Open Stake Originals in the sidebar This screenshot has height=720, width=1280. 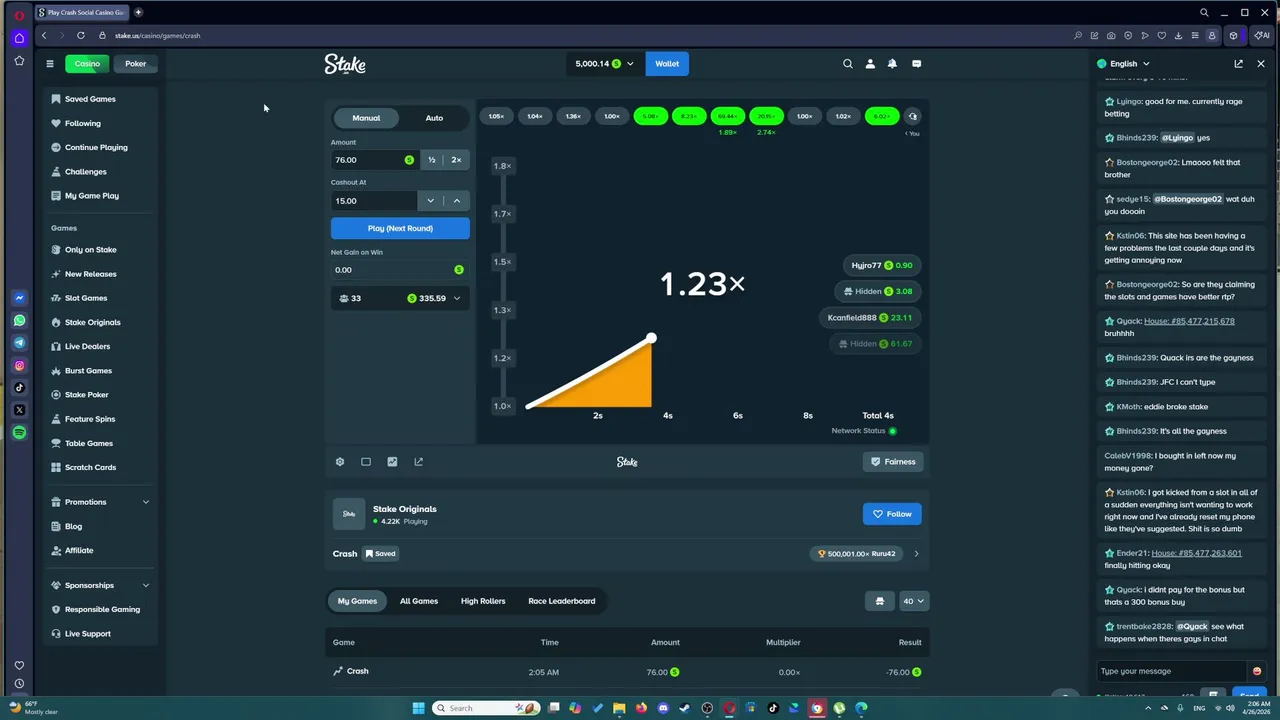(x=92, y=322)
